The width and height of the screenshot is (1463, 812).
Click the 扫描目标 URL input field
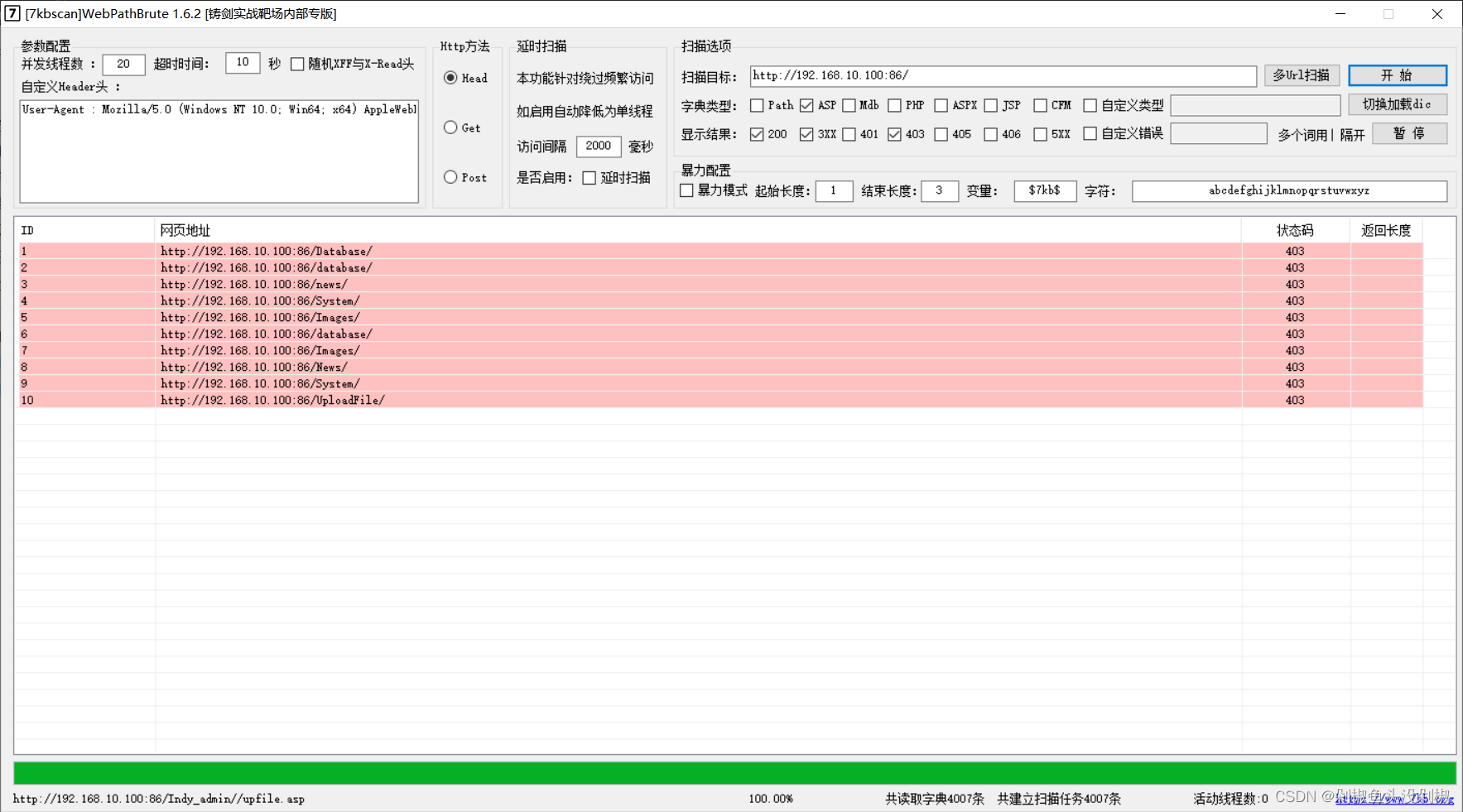(x=1003, y=75)
